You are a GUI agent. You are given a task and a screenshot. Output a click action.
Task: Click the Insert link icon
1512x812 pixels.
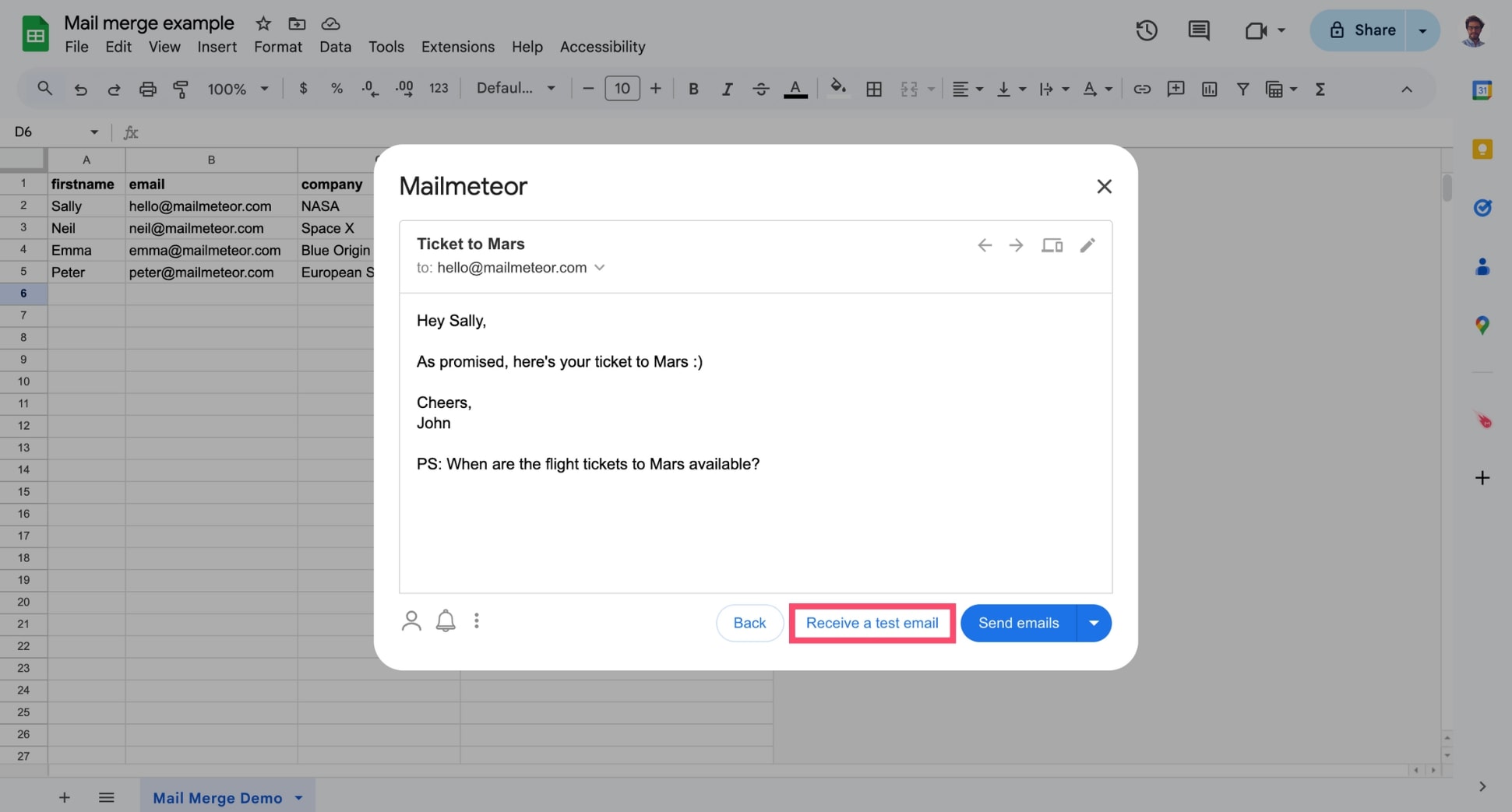coord(1142,89)
